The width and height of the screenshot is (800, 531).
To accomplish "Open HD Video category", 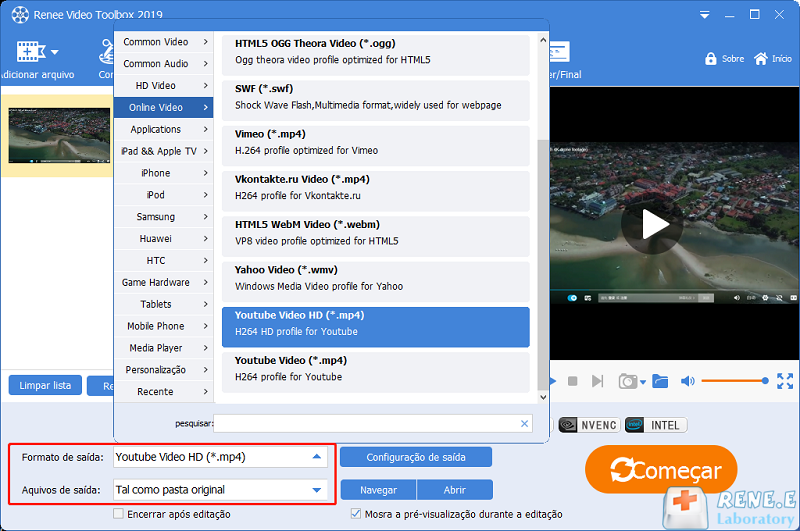I will [x=163, y=86].
